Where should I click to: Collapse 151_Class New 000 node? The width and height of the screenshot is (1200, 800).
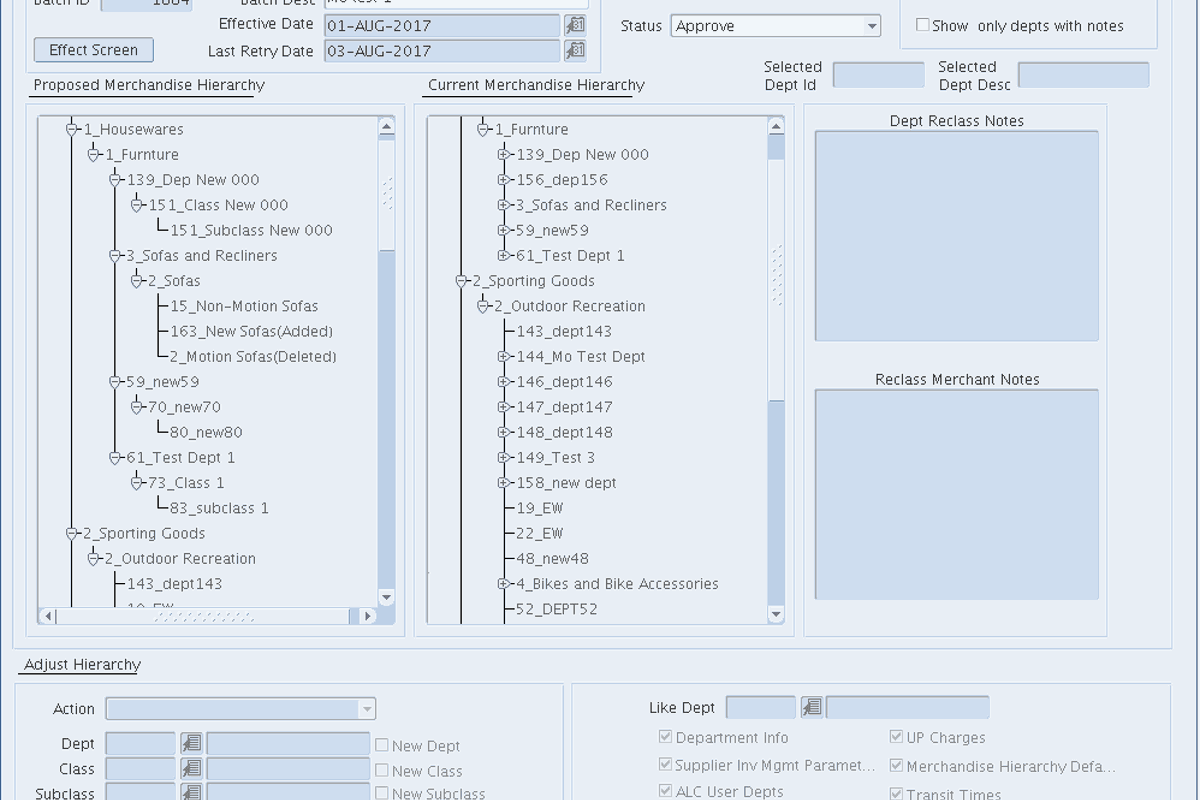tap(137, 205)
